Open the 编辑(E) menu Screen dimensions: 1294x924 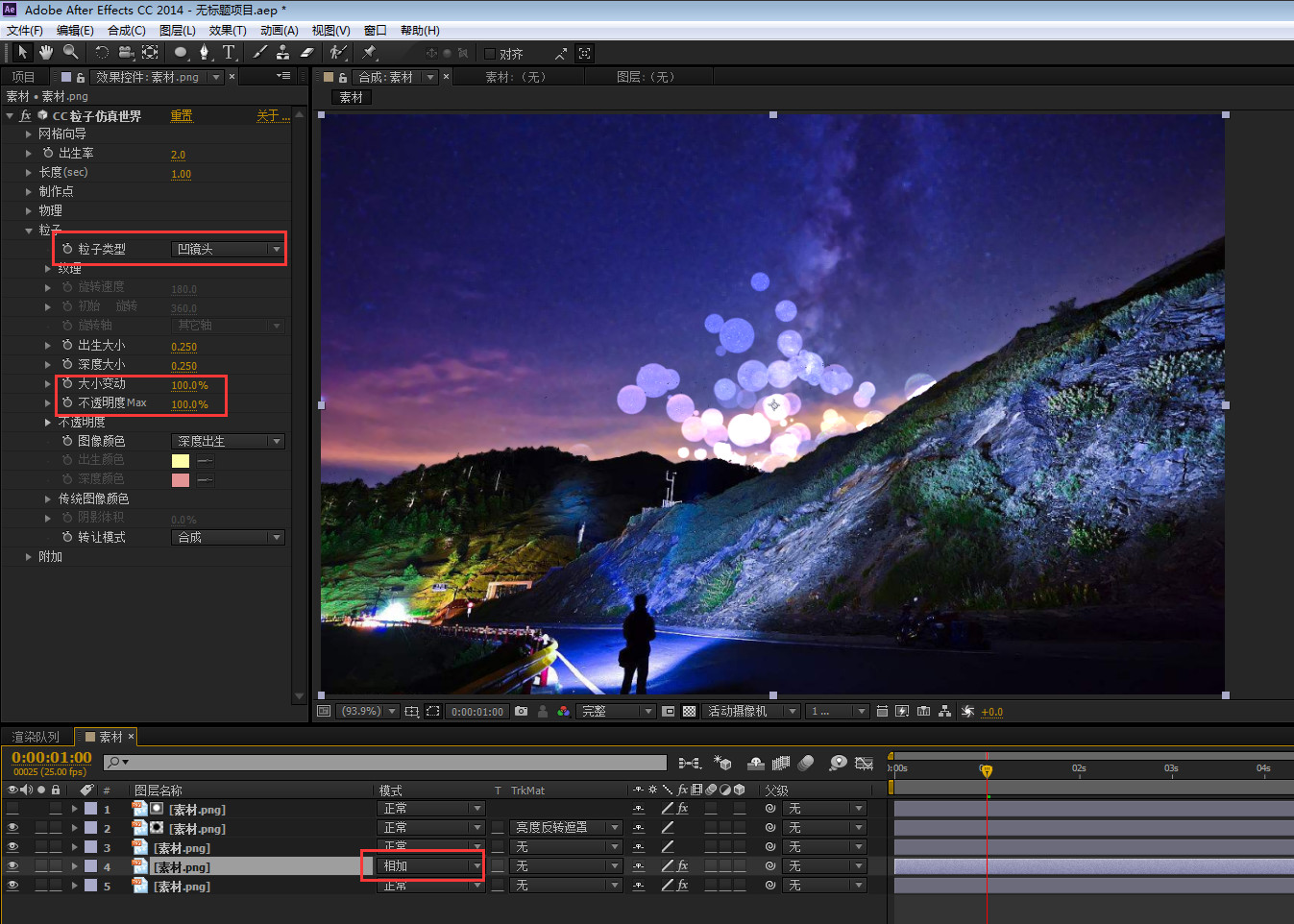tap(75, 30)
